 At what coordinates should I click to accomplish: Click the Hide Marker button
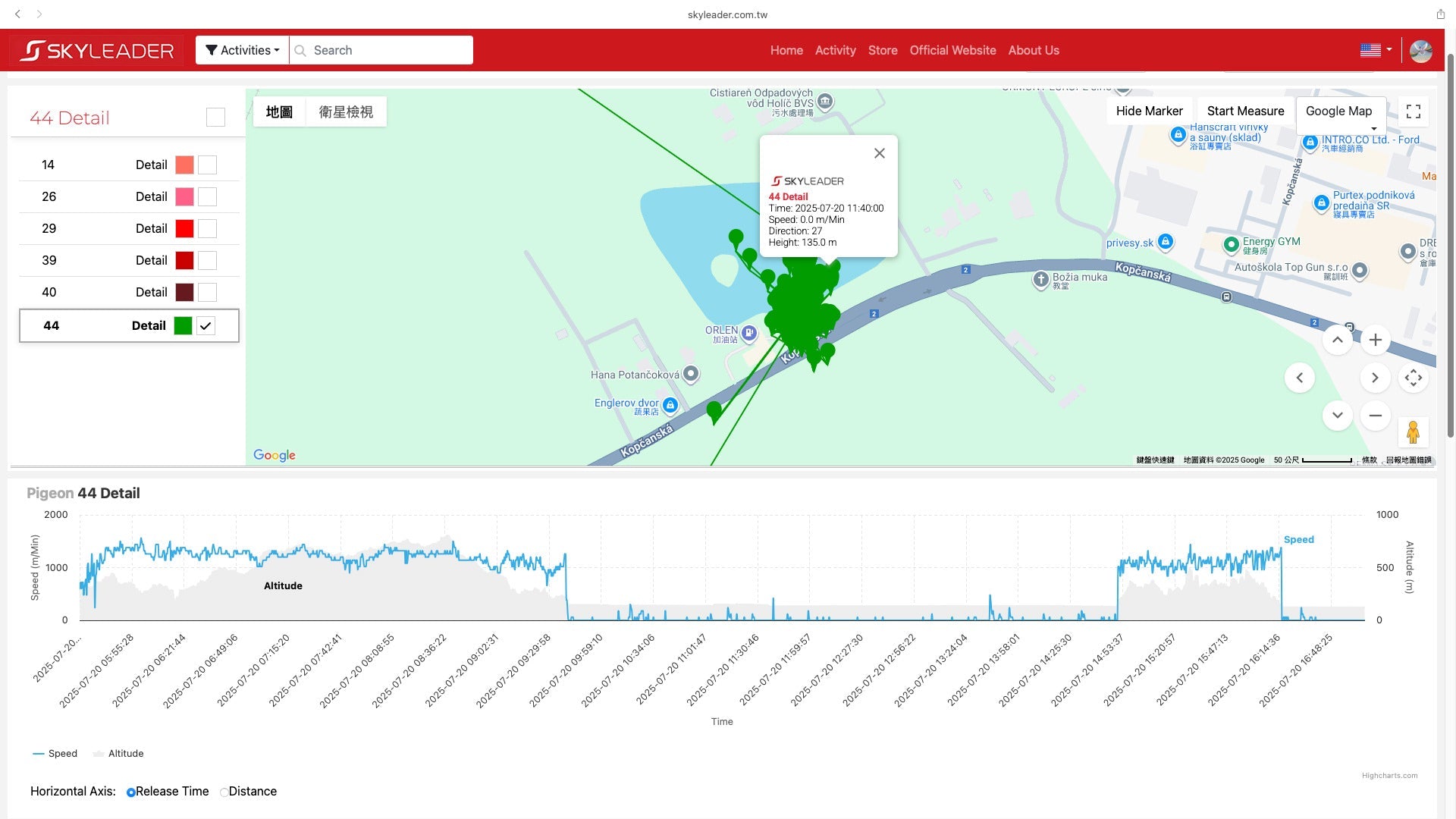(1148, 111)
